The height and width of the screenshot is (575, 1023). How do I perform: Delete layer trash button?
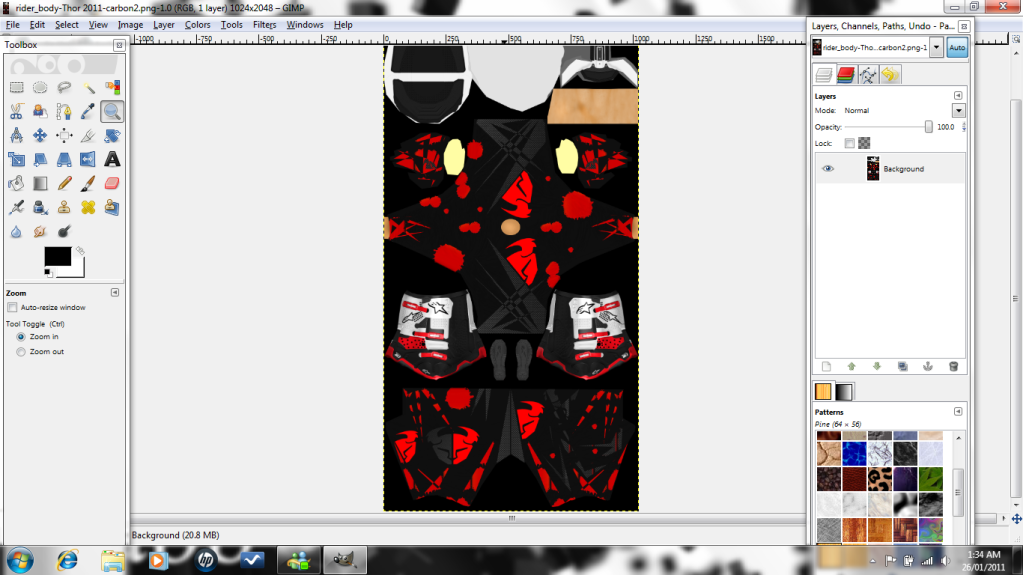pos(953,367)
